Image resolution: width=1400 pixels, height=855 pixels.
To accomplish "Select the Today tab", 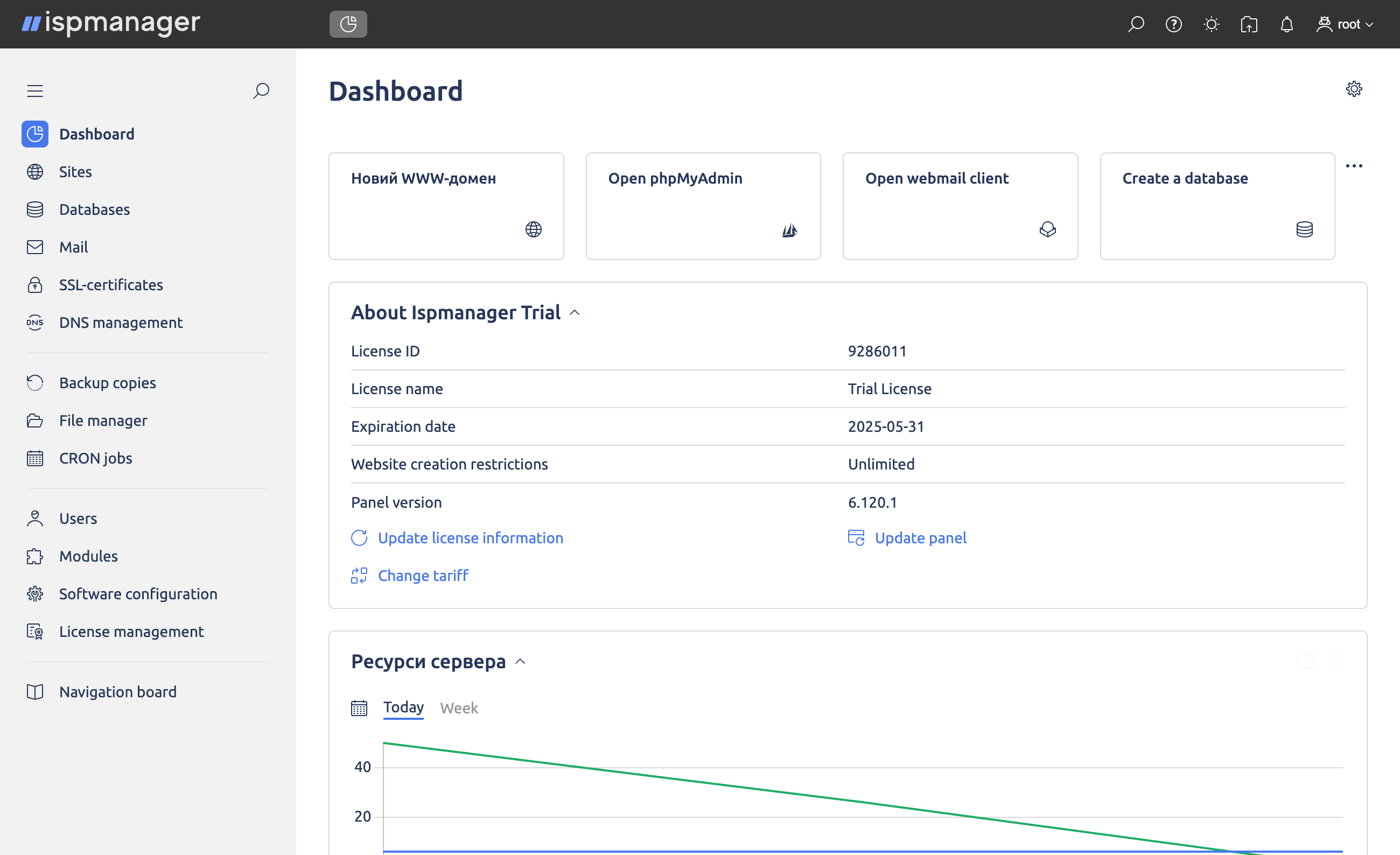I will tap(403, 707).
